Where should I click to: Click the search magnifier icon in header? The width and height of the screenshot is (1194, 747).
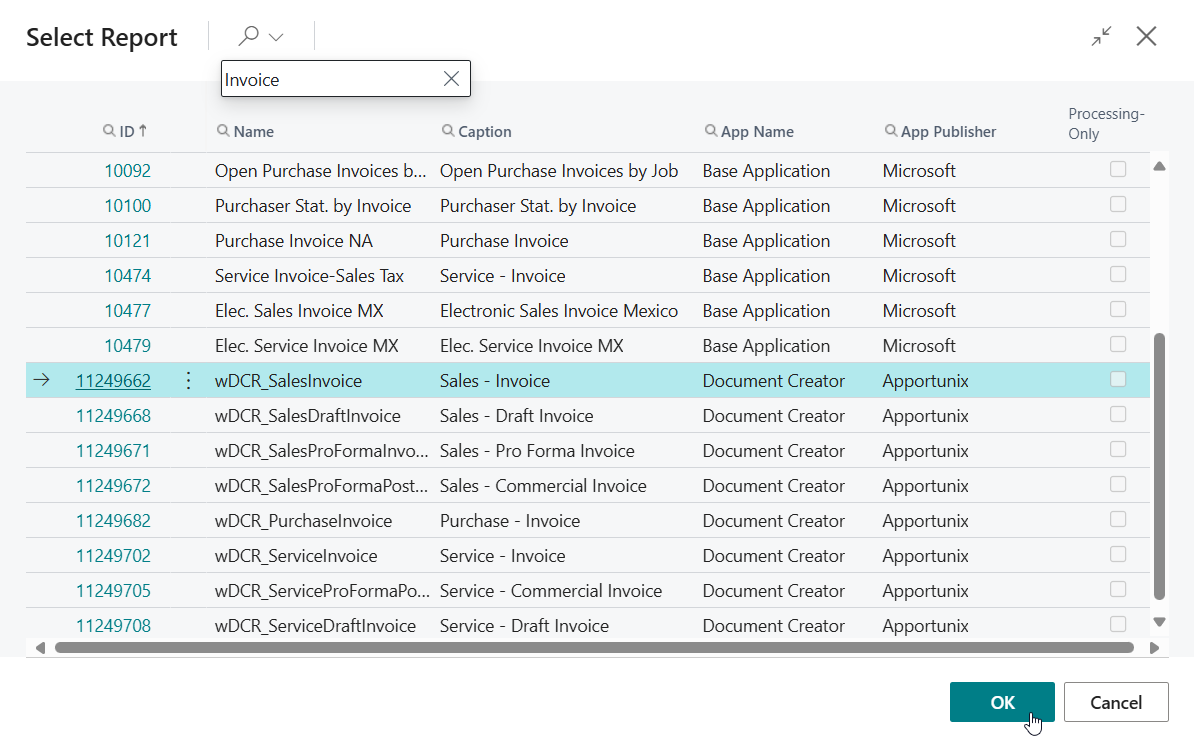tap(248, 36)
